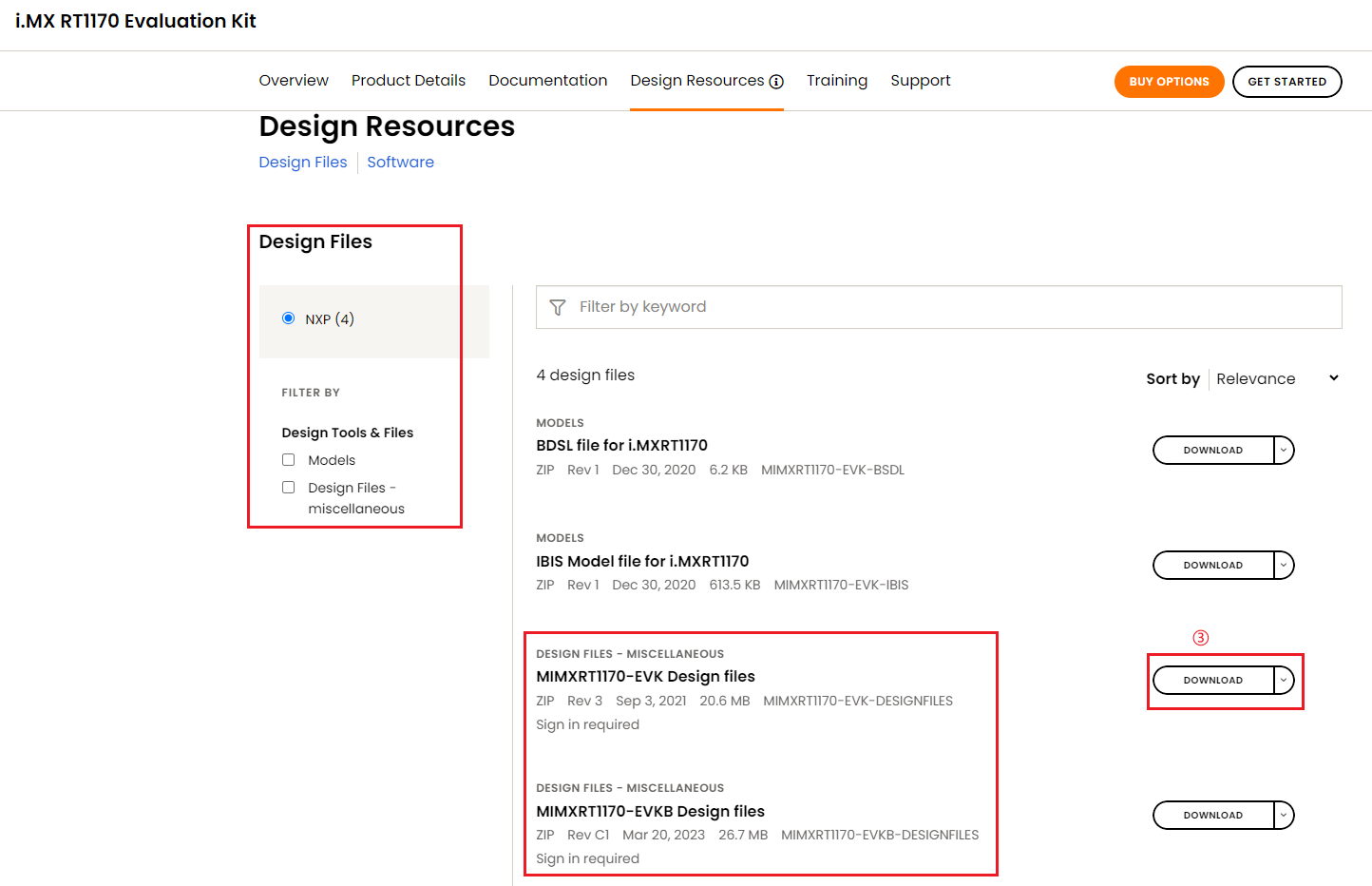Expand MIMXRT1170-EVKB download options arrow
Viewport: 1372px width, 886px height.
(x=1284, y=816)
